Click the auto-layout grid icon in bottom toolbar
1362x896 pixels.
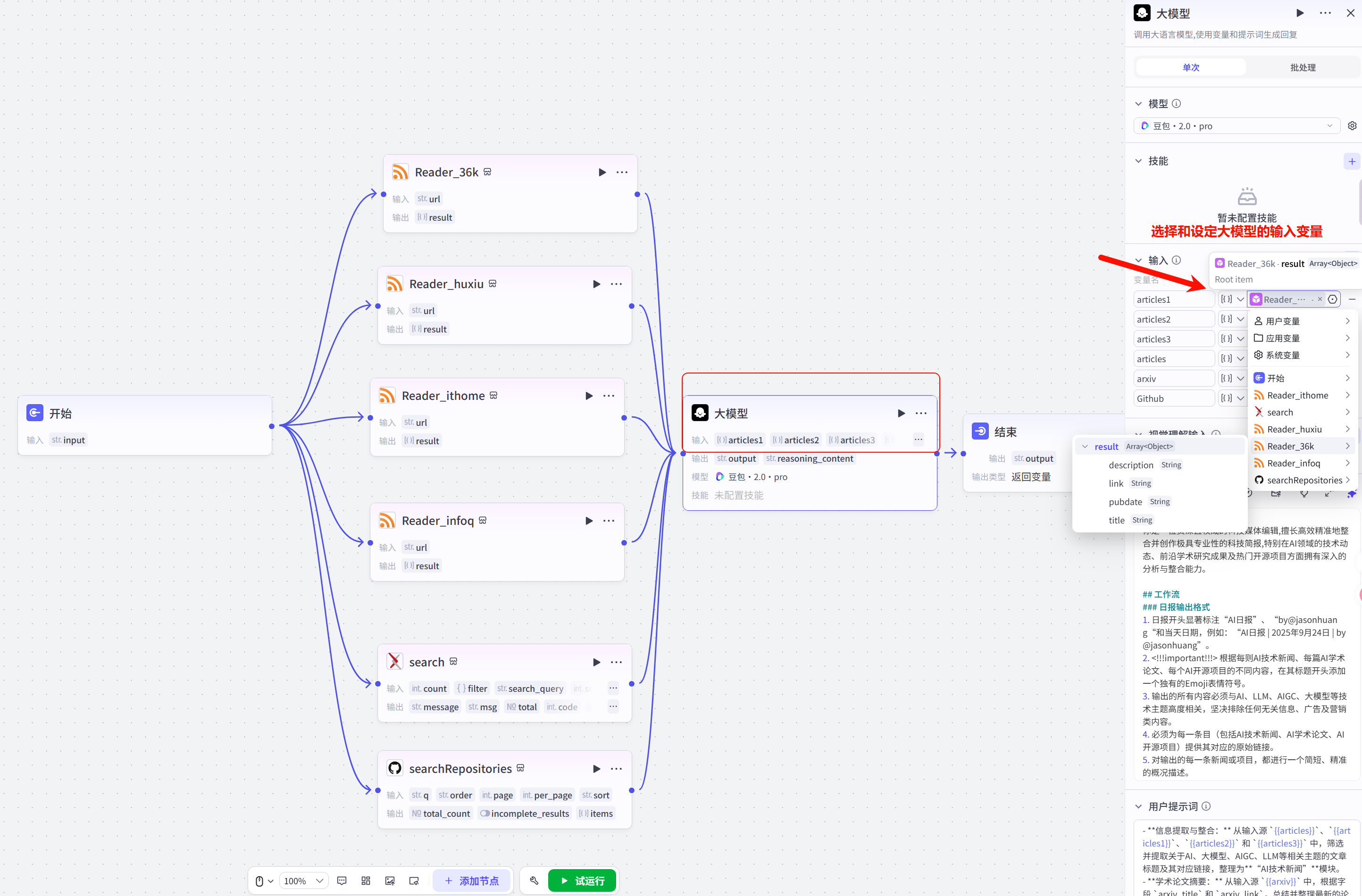click(366, 880)
